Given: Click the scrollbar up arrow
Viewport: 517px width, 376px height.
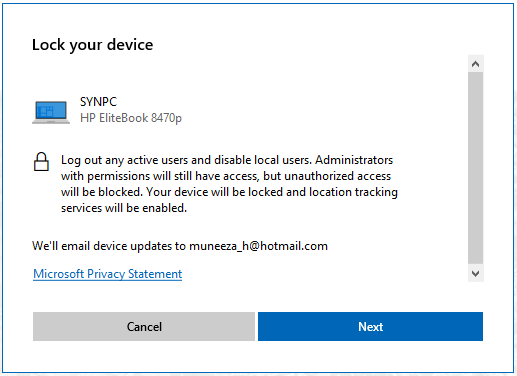Looking at the screenshot, I should pos(475,64).
